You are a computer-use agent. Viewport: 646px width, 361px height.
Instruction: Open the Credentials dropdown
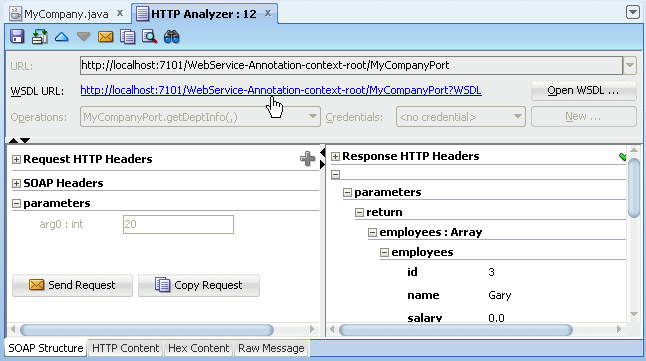(461, 117)
